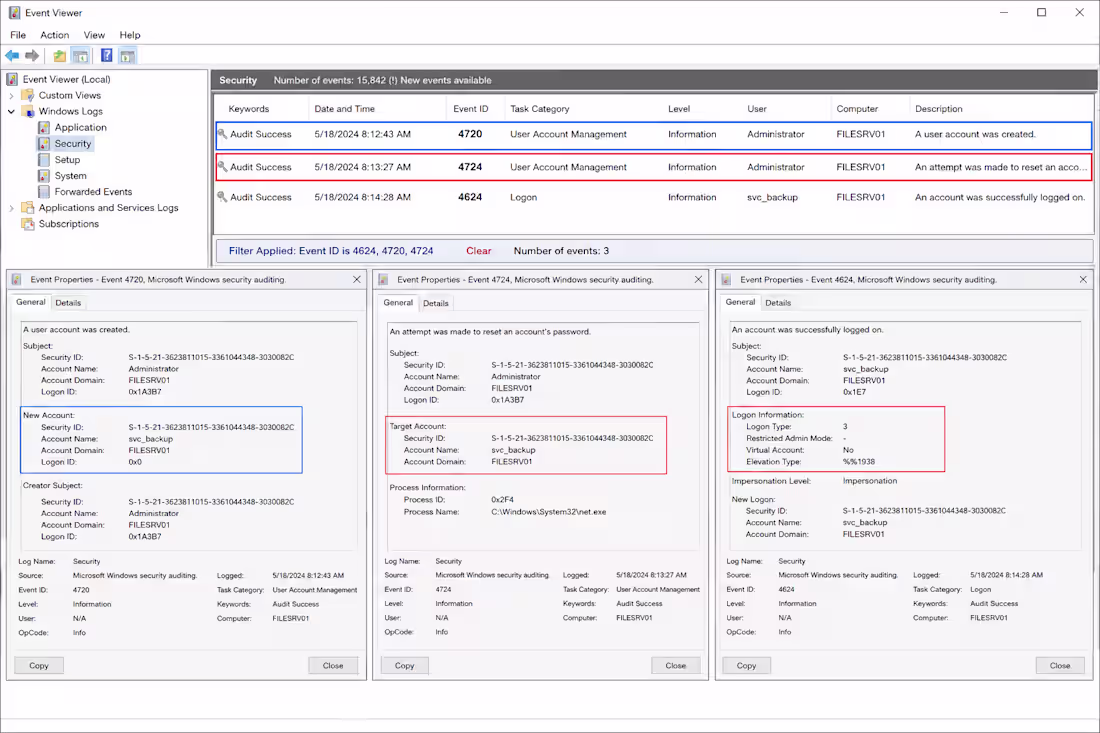
Task: Click the Application log icon in tree
Action: pyautogui.click(x=43, y=127)
